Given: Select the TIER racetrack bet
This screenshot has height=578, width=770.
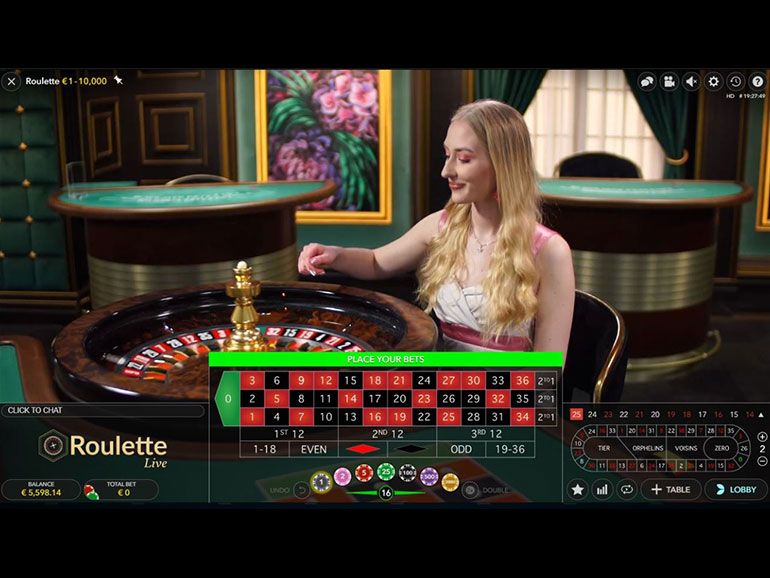Looking at the screenshot, I should pos(604,448).
